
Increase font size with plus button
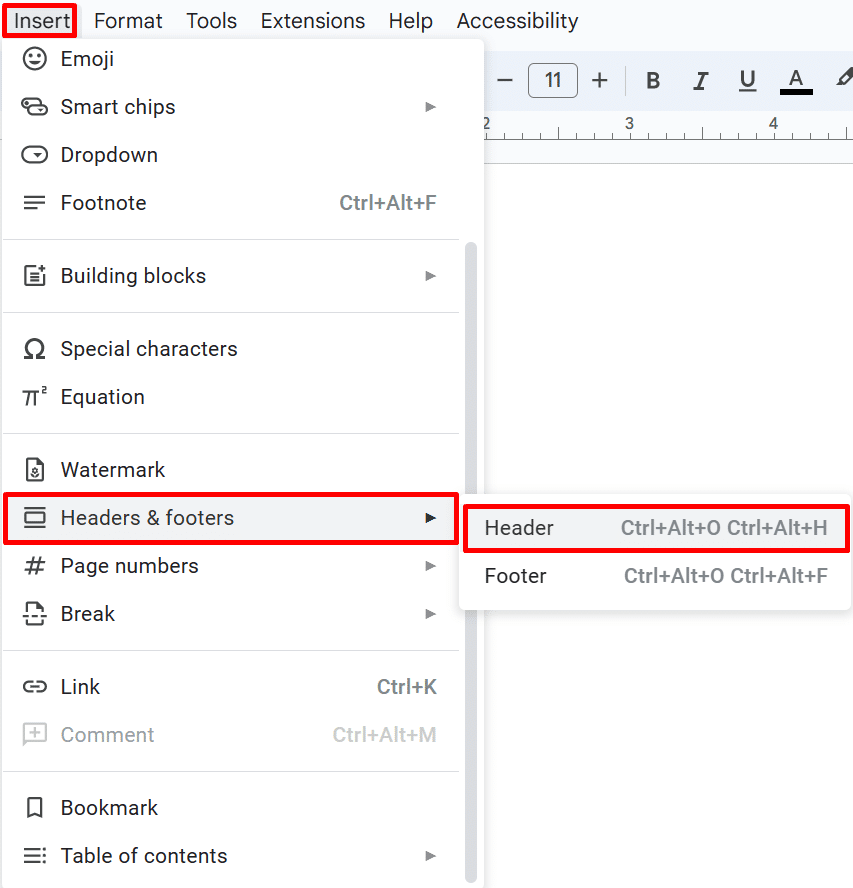click(x=600, y=81)
